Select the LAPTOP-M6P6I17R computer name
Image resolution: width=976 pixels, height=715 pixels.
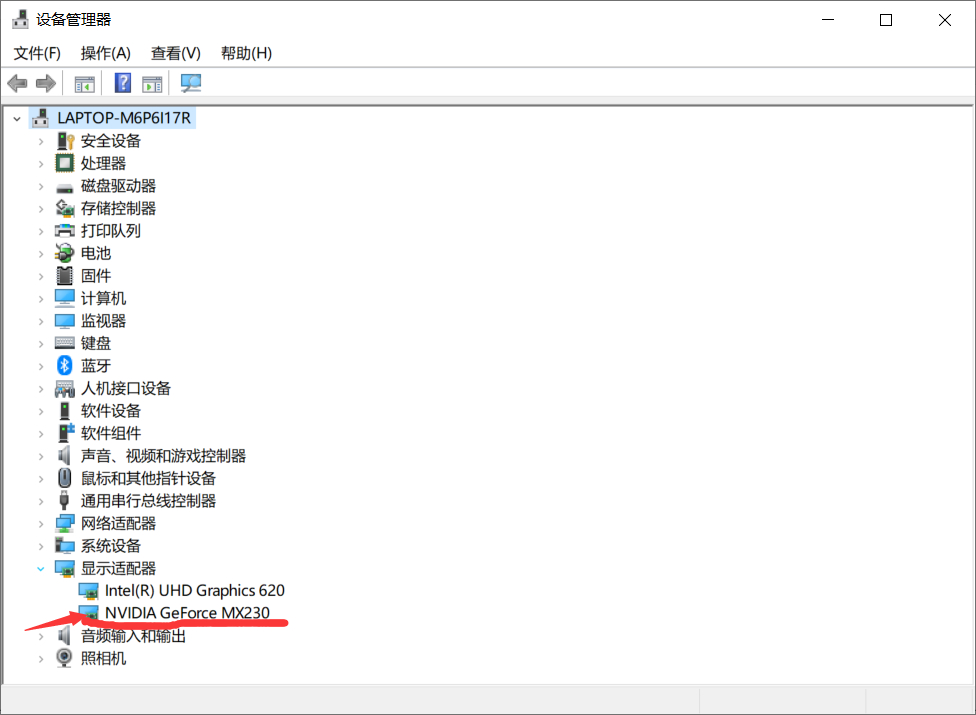coord(124,118)
